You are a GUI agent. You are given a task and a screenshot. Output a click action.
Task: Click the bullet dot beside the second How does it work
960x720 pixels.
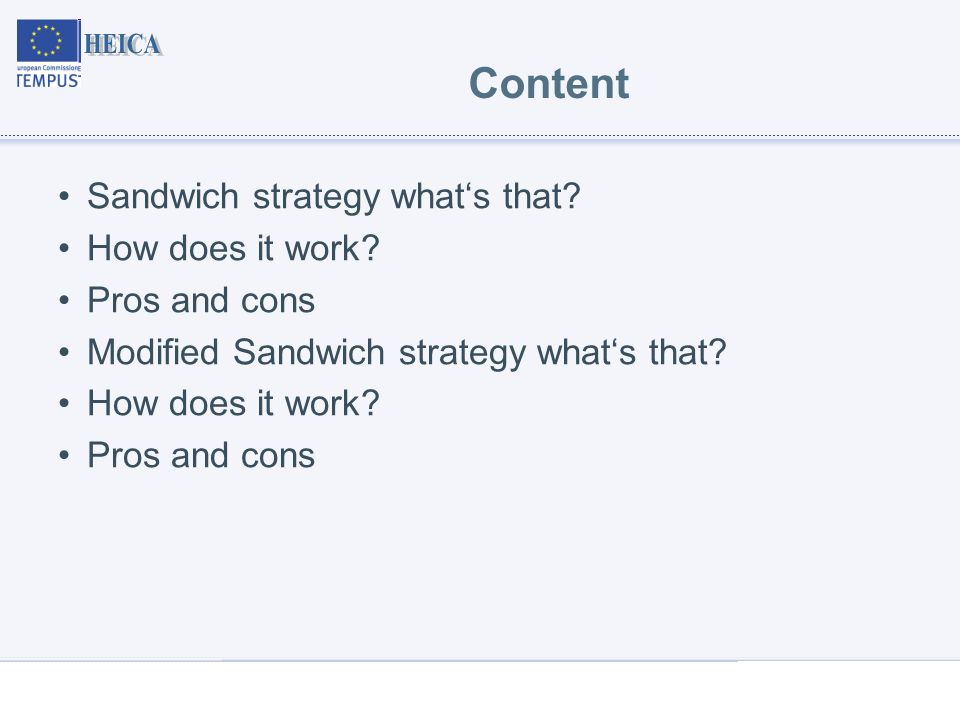click(x=64, y=404)
